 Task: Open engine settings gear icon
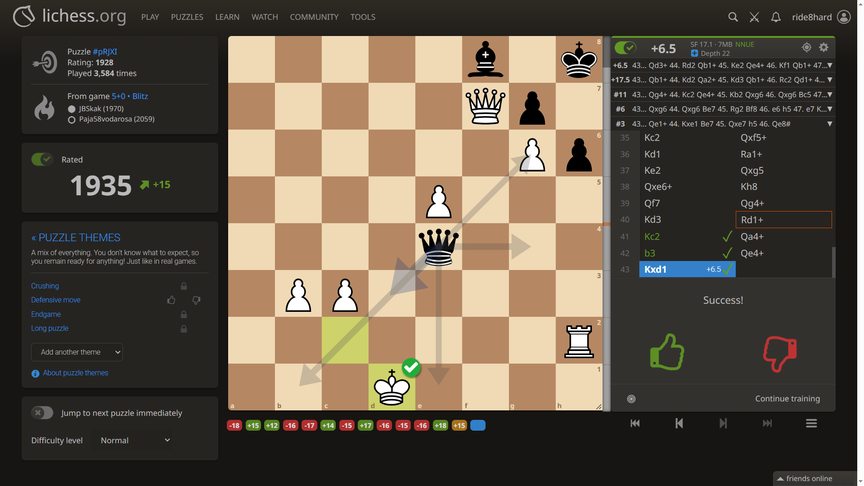tap(824, 47)
